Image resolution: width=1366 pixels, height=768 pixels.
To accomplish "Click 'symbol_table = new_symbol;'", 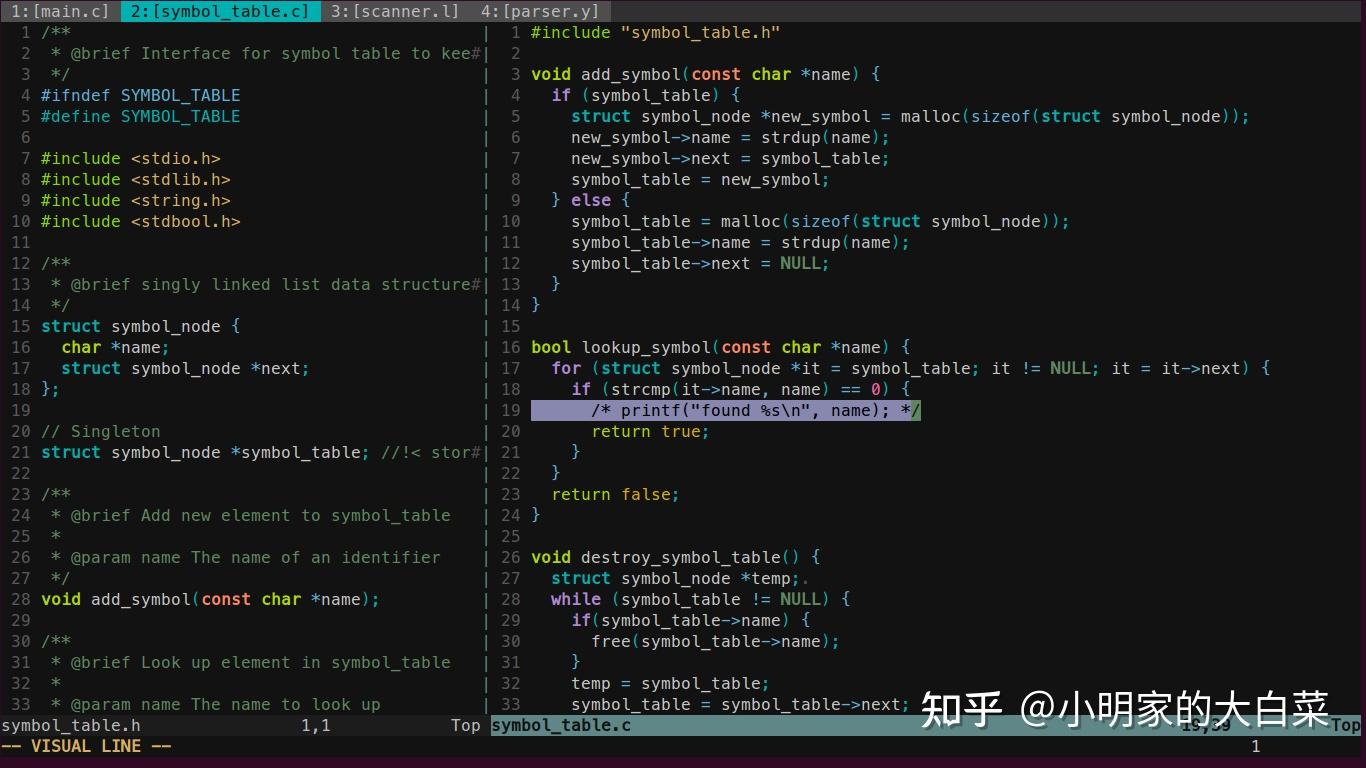I will pyautogui.click(x=701, y=179).
